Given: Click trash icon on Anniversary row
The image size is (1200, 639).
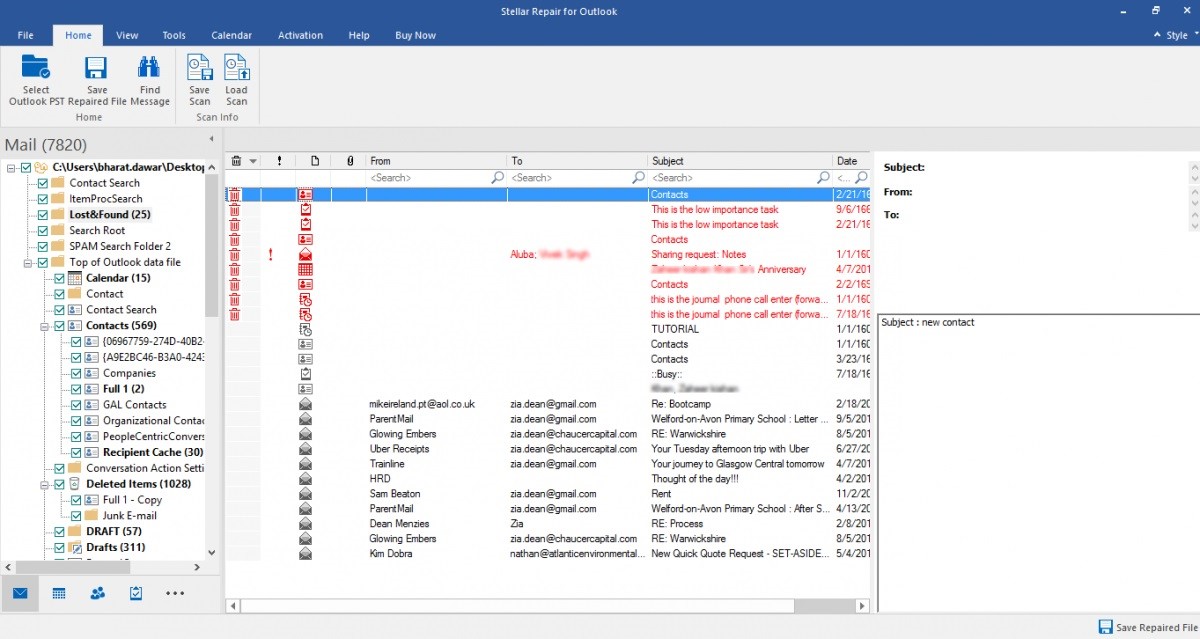Looking at the screenshot, I should (x=234, y=270).
